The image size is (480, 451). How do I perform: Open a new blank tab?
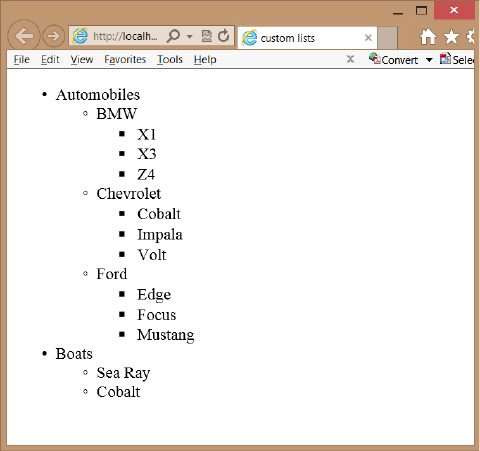click(387, 38)
